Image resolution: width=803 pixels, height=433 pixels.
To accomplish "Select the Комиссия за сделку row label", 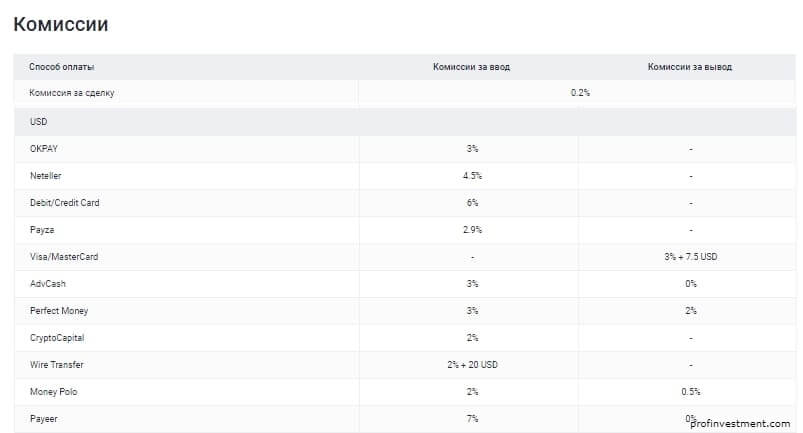I will coord(72,93).
